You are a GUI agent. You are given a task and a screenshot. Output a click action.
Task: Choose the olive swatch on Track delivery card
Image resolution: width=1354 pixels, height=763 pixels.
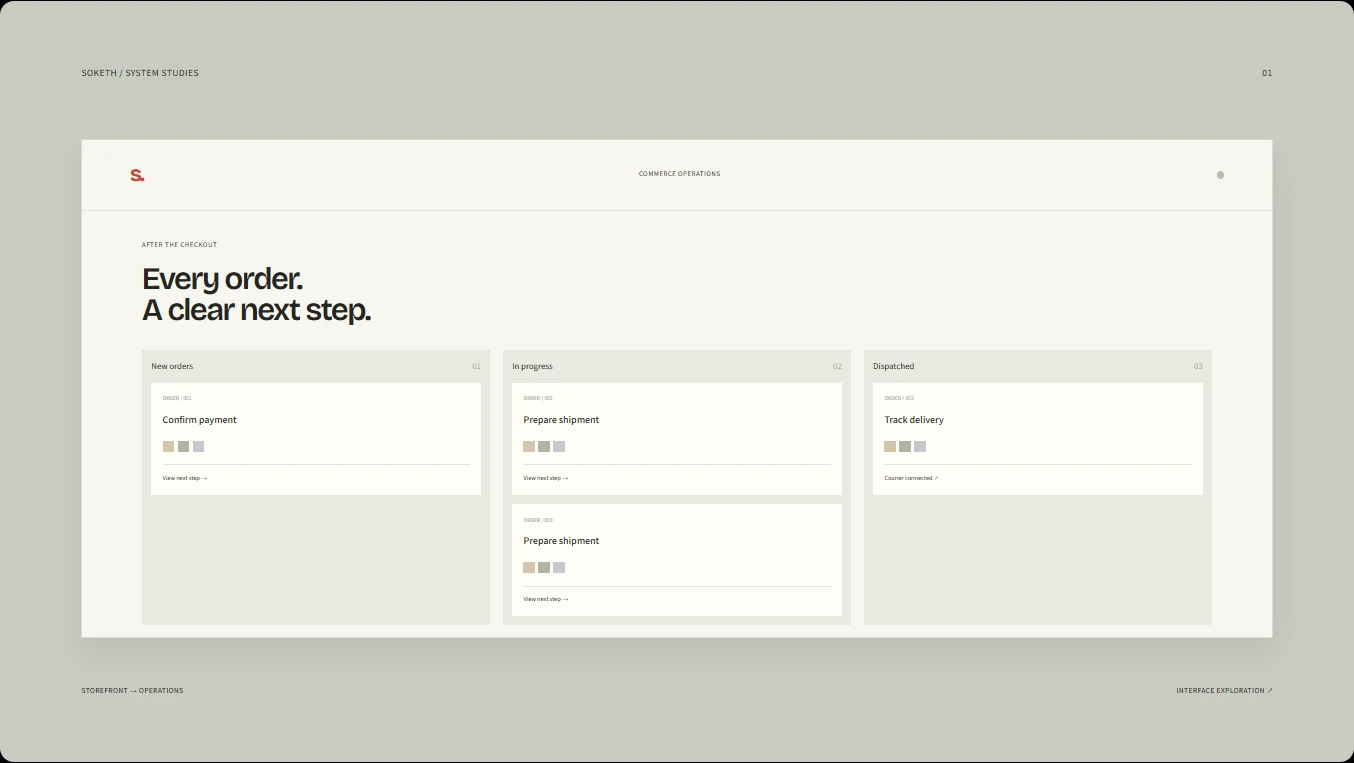(905, 447)
